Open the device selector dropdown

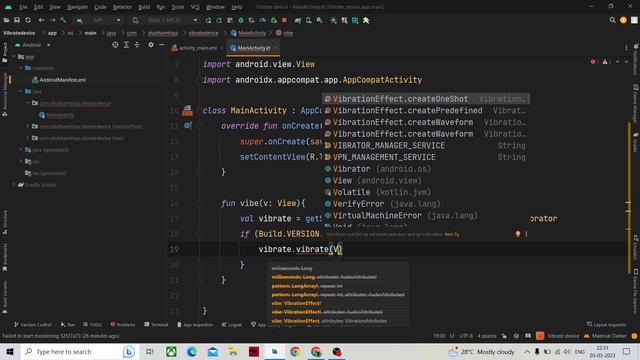click(x=165, y=20)
